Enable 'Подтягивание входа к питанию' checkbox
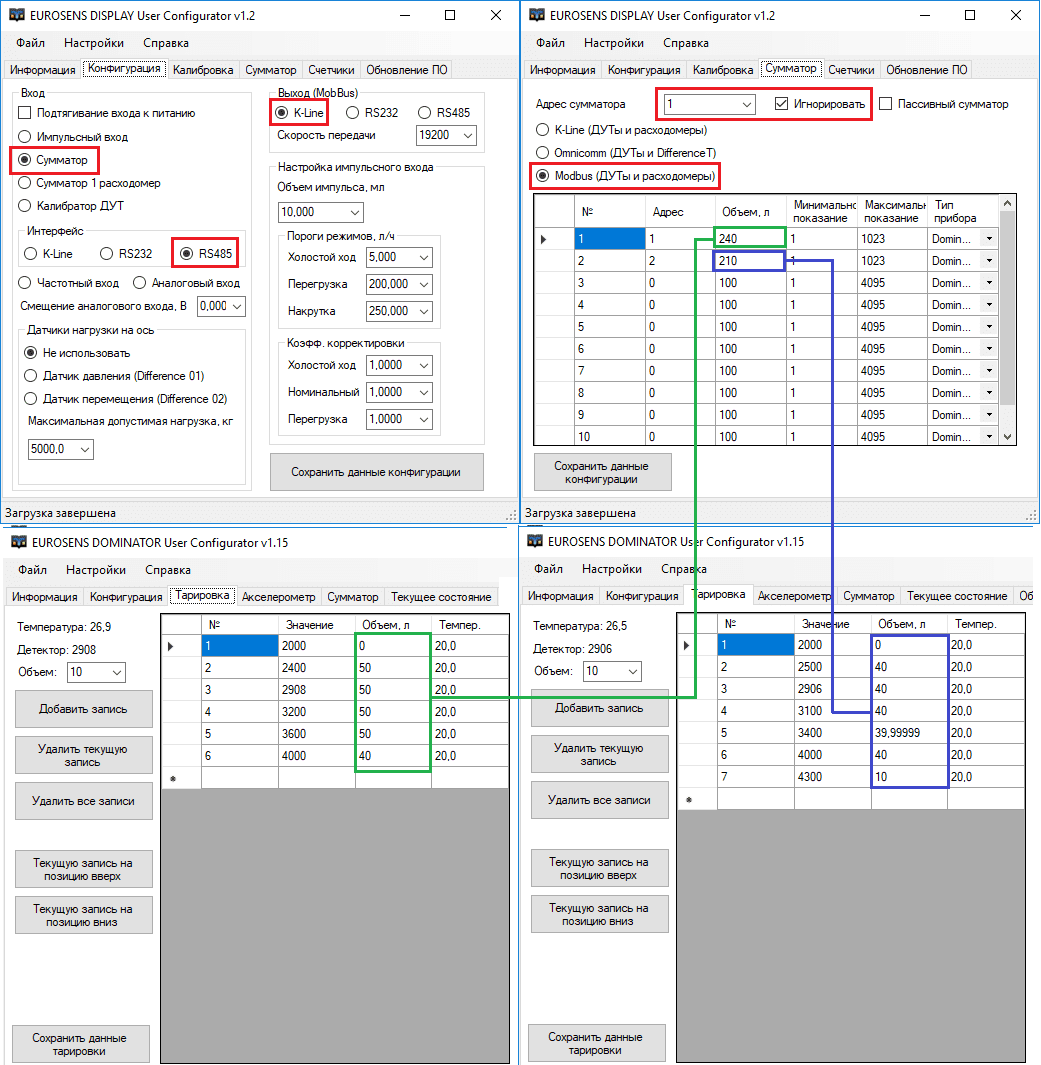 (x=24, y=113)
